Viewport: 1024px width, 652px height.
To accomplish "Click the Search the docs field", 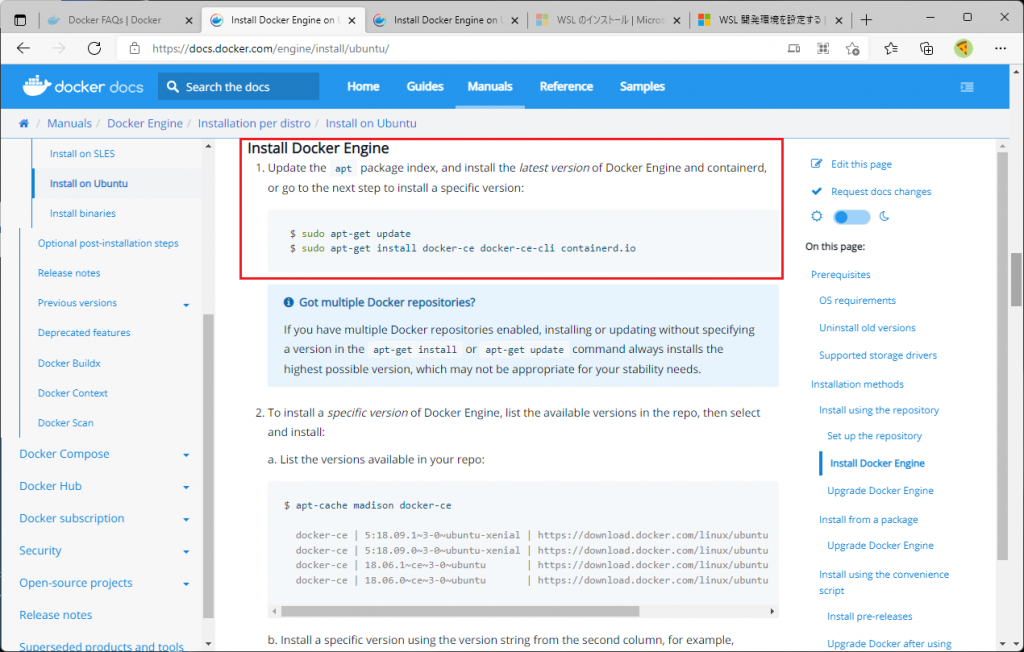I will click(238, 87).
